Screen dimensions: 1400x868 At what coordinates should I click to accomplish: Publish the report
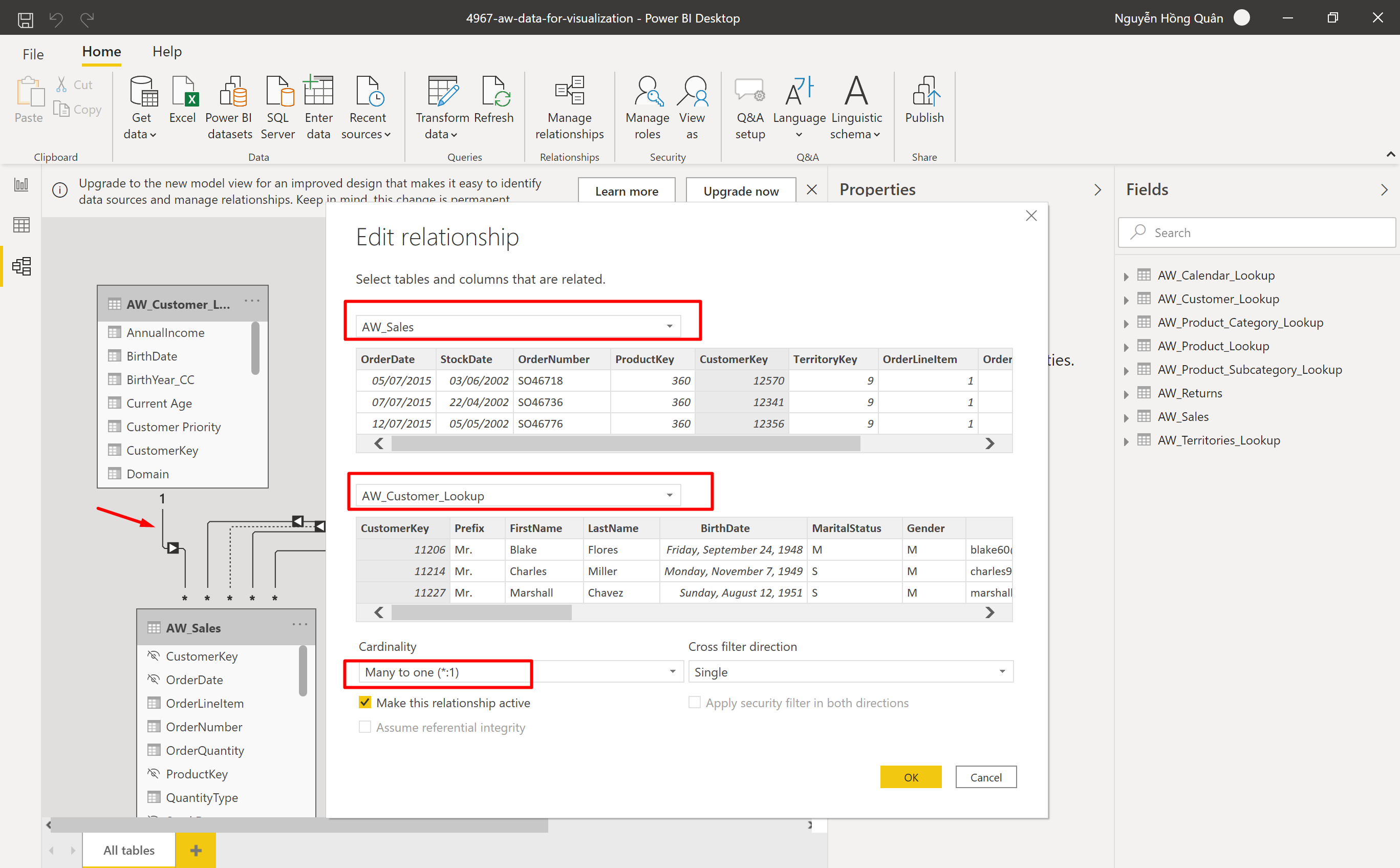pyautogui.click(x=924, y=100)
